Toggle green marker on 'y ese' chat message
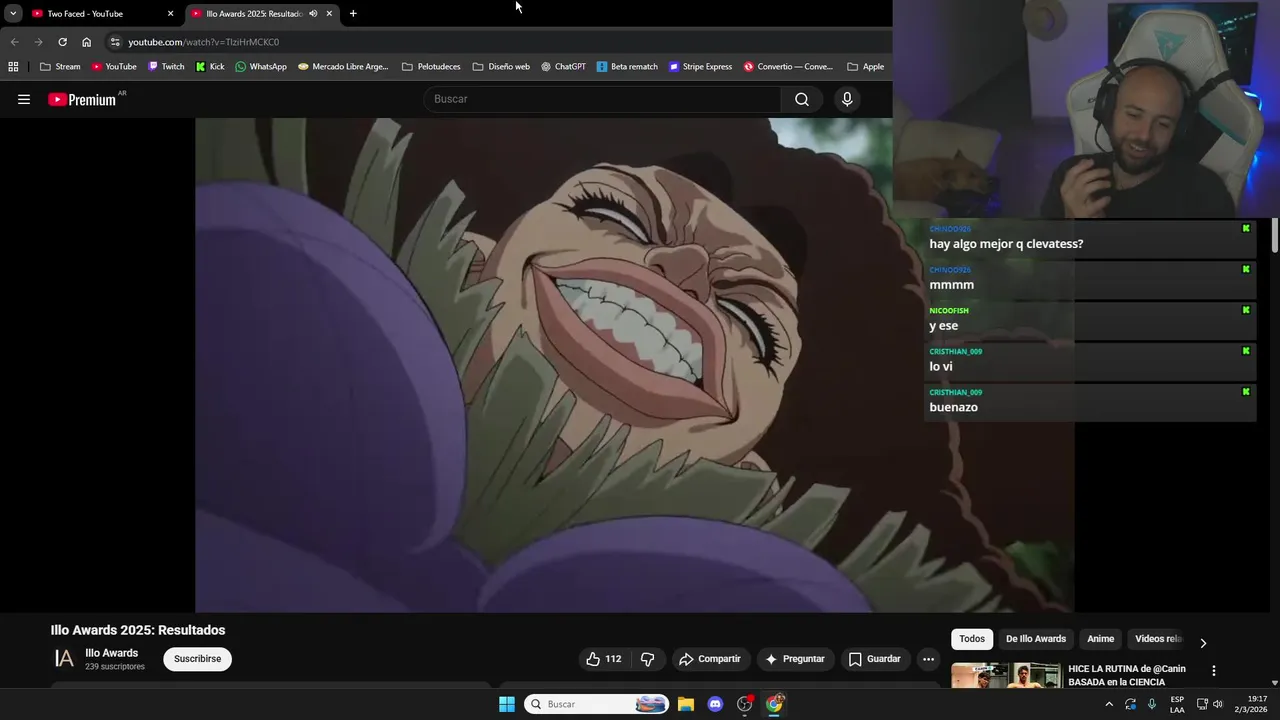This screenshot has height=720, width=1280. (1246, 311)
